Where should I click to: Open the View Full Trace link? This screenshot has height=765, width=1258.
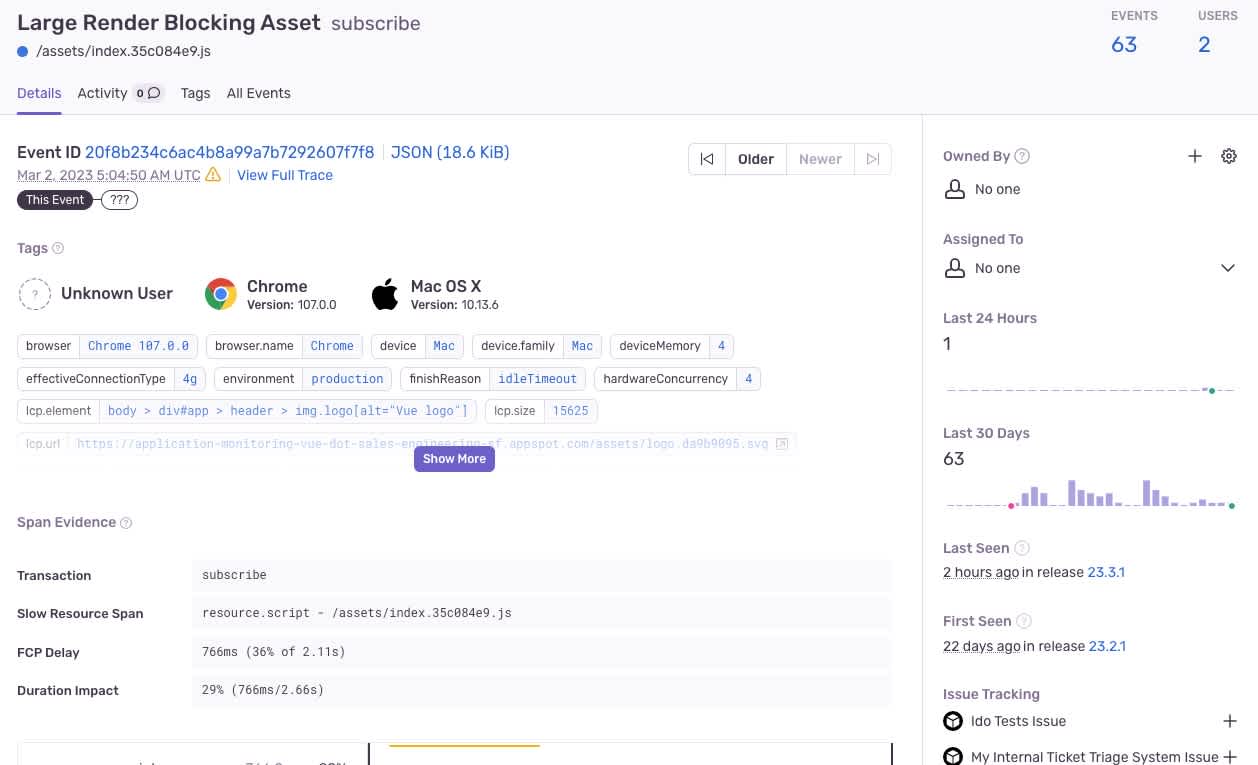285,175
